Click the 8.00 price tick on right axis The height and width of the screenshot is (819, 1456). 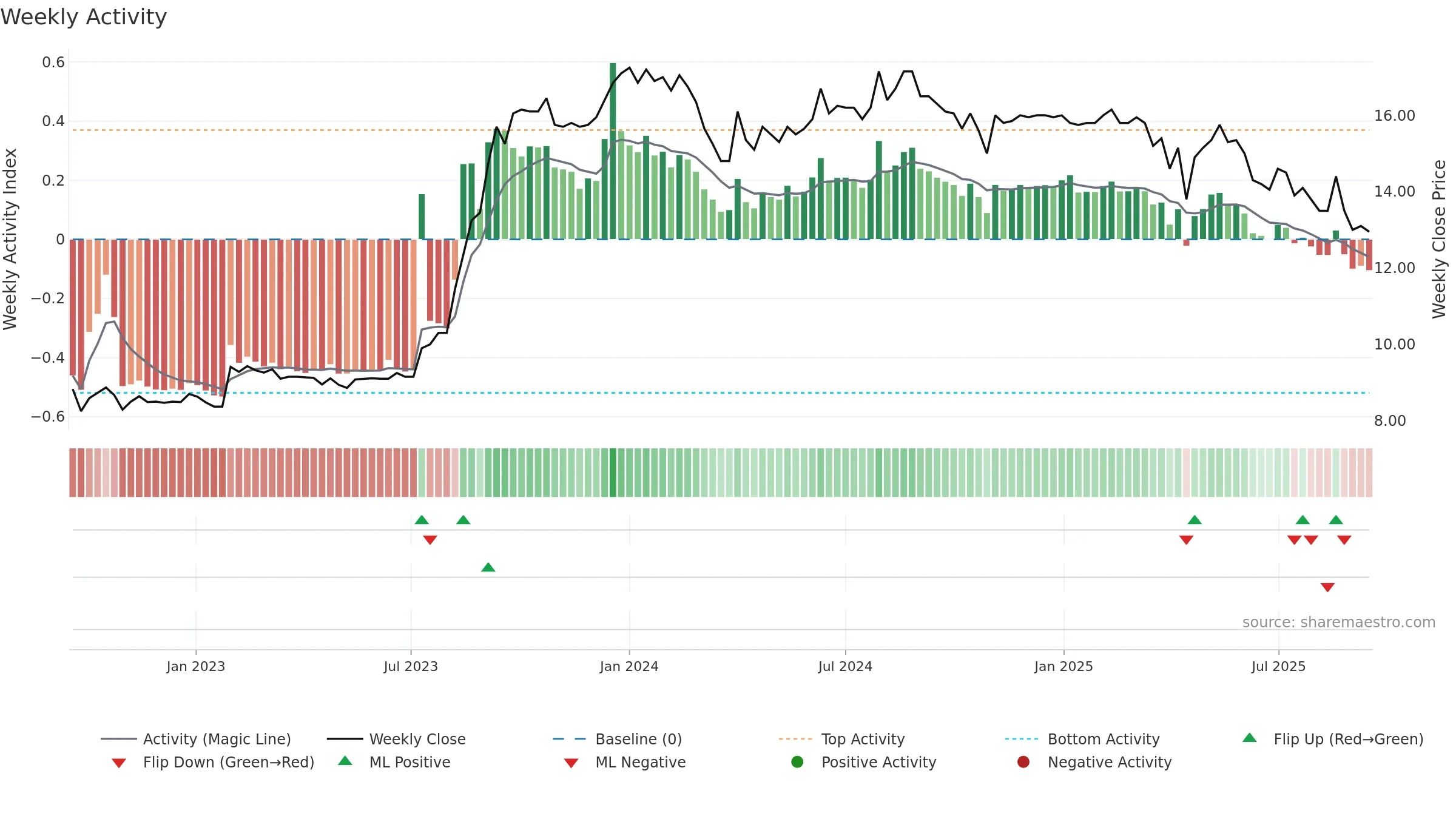point(1390,420)
